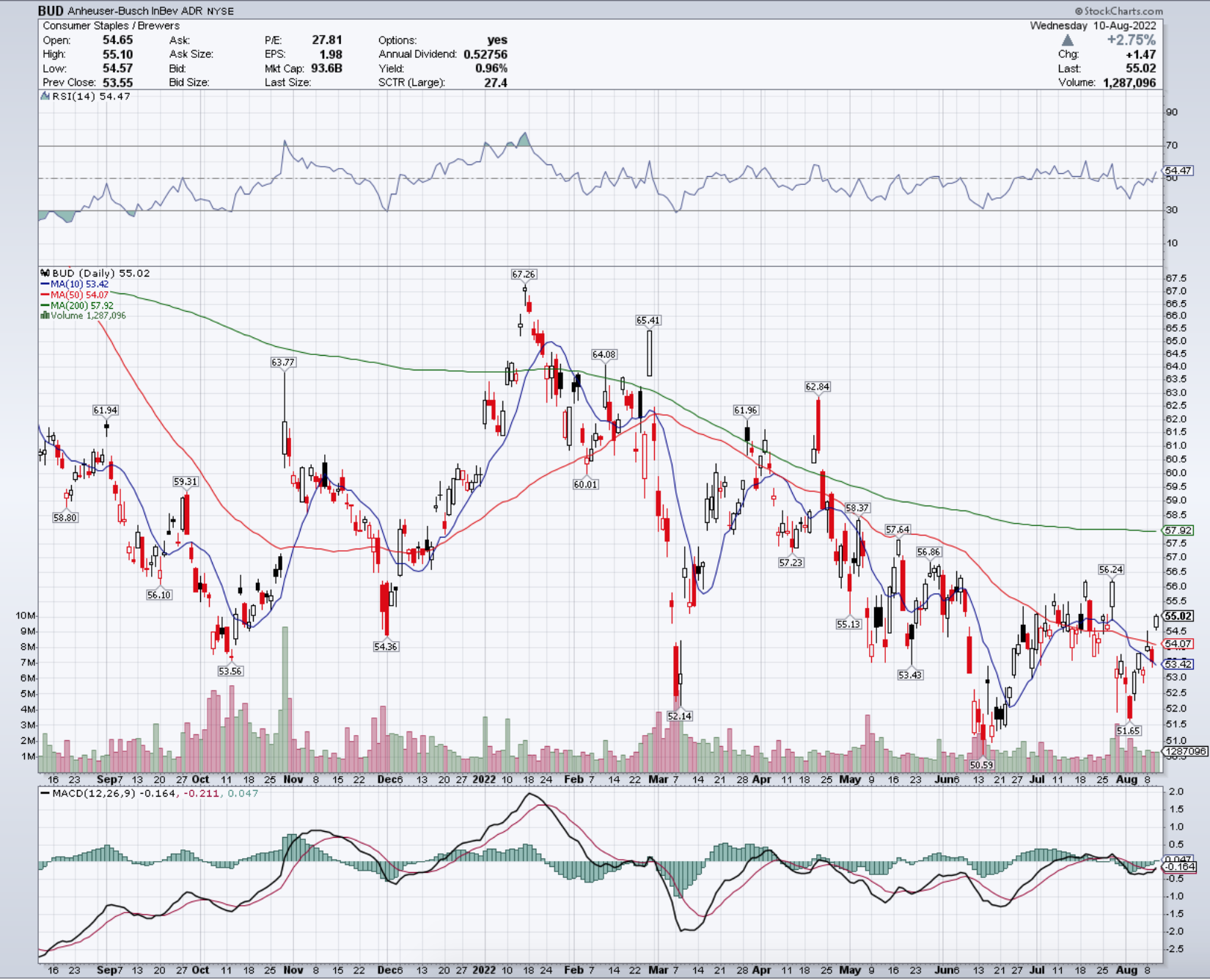Click the High value 55.10

(x=118, y=54)
